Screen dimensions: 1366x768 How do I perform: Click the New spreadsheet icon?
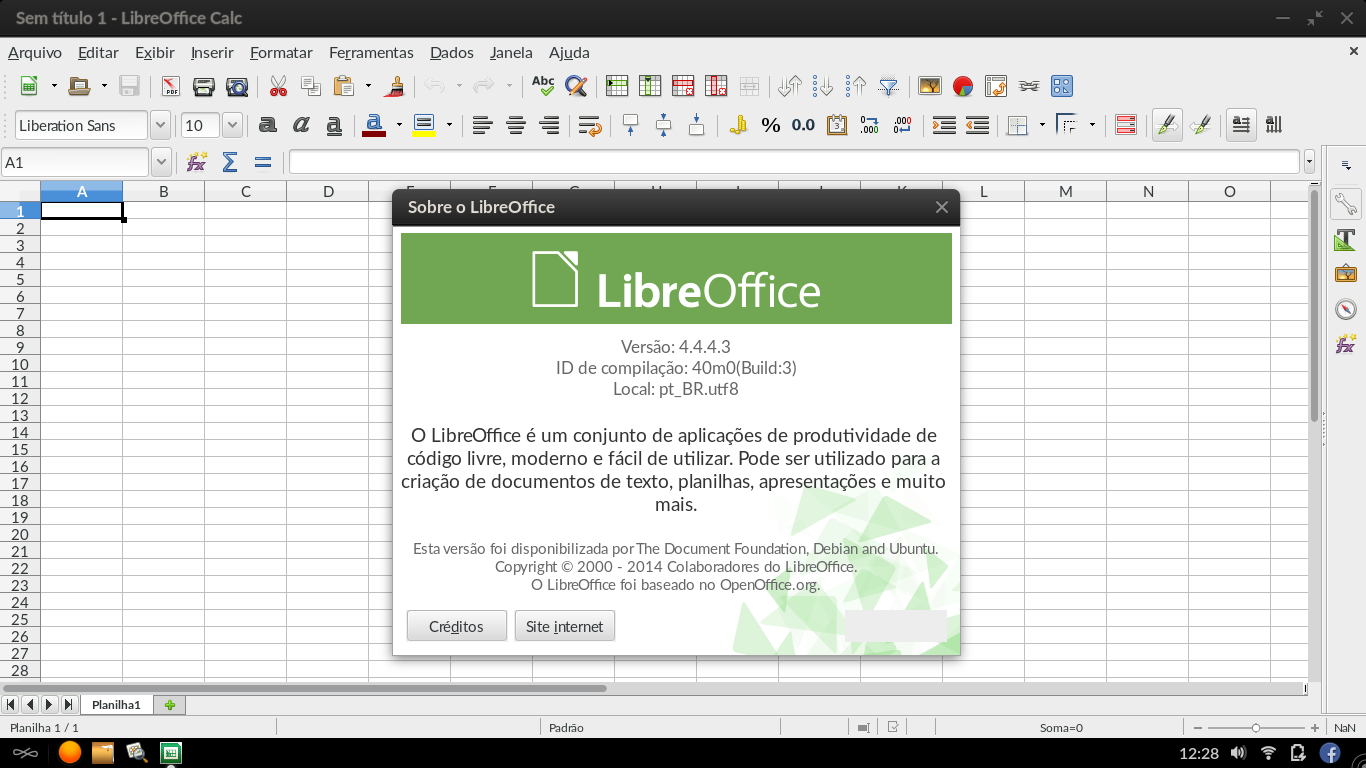(30, 86)
